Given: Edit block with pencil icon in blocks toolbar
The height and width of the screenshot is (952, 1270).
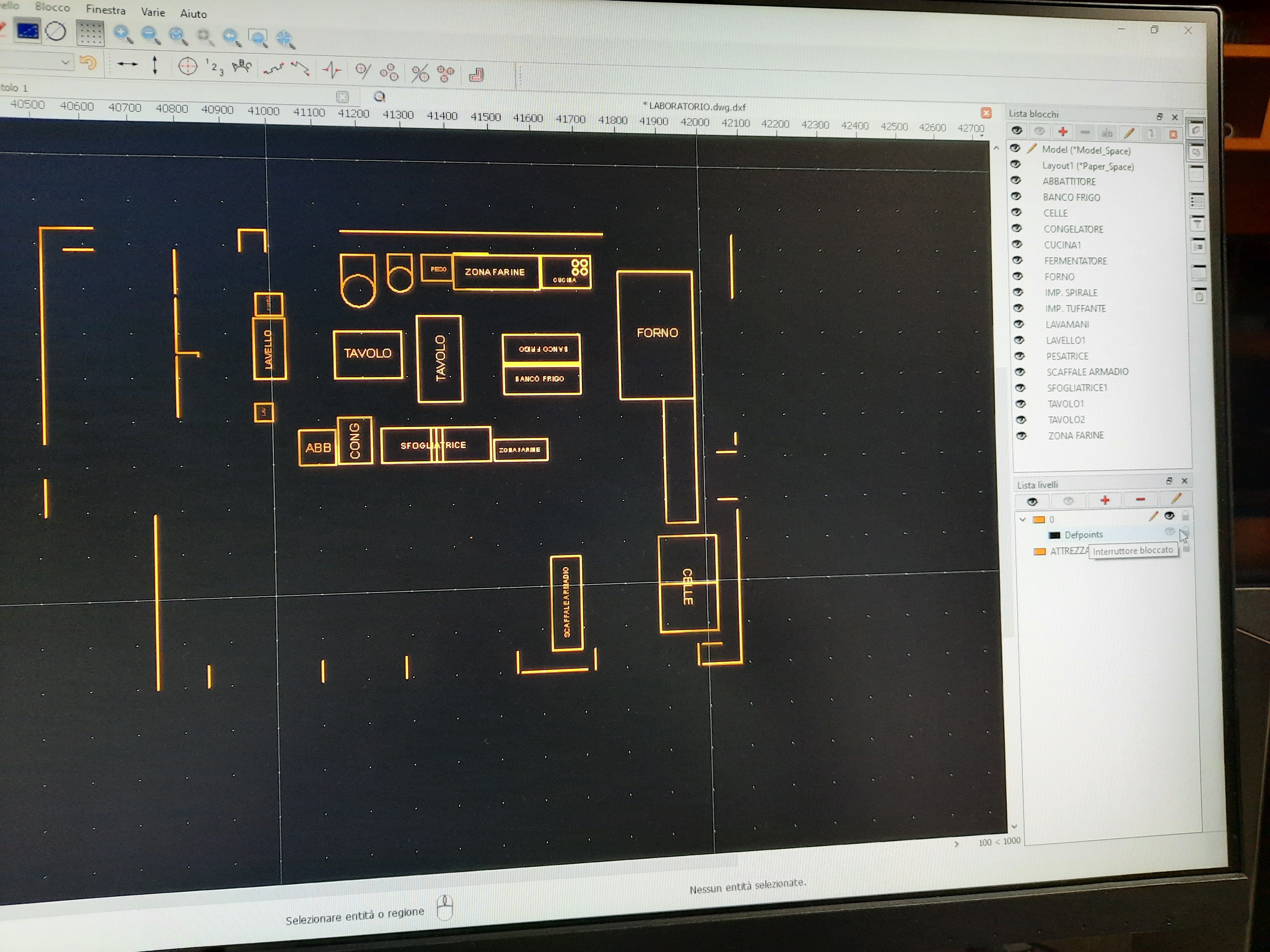Looking at the screenshot, I should click(x=1129, y=133).
